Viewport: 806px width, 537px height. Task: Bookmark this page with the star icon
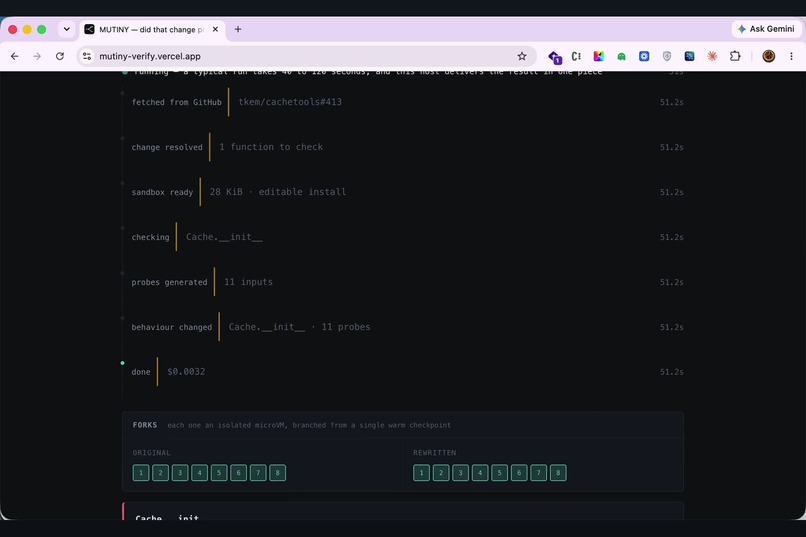pyautogui.click(x=522, y=56)
